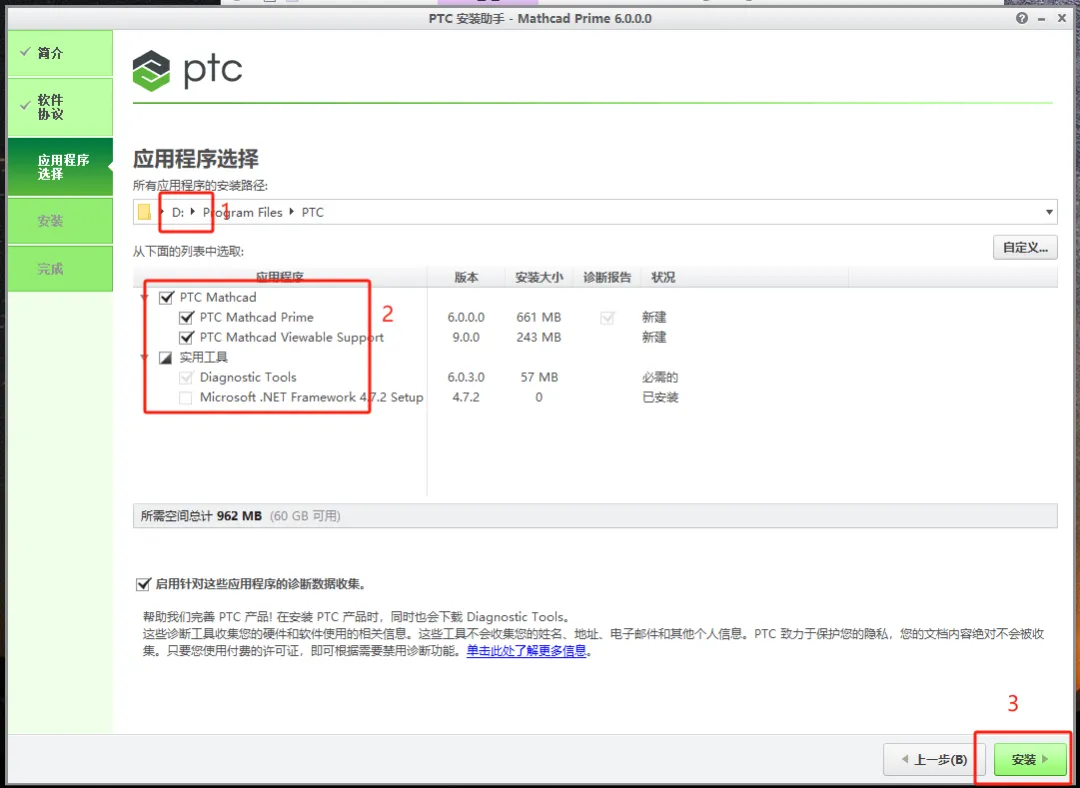Click the 应用程序选择 page heading
The image size is (1080, 788).
196,159
